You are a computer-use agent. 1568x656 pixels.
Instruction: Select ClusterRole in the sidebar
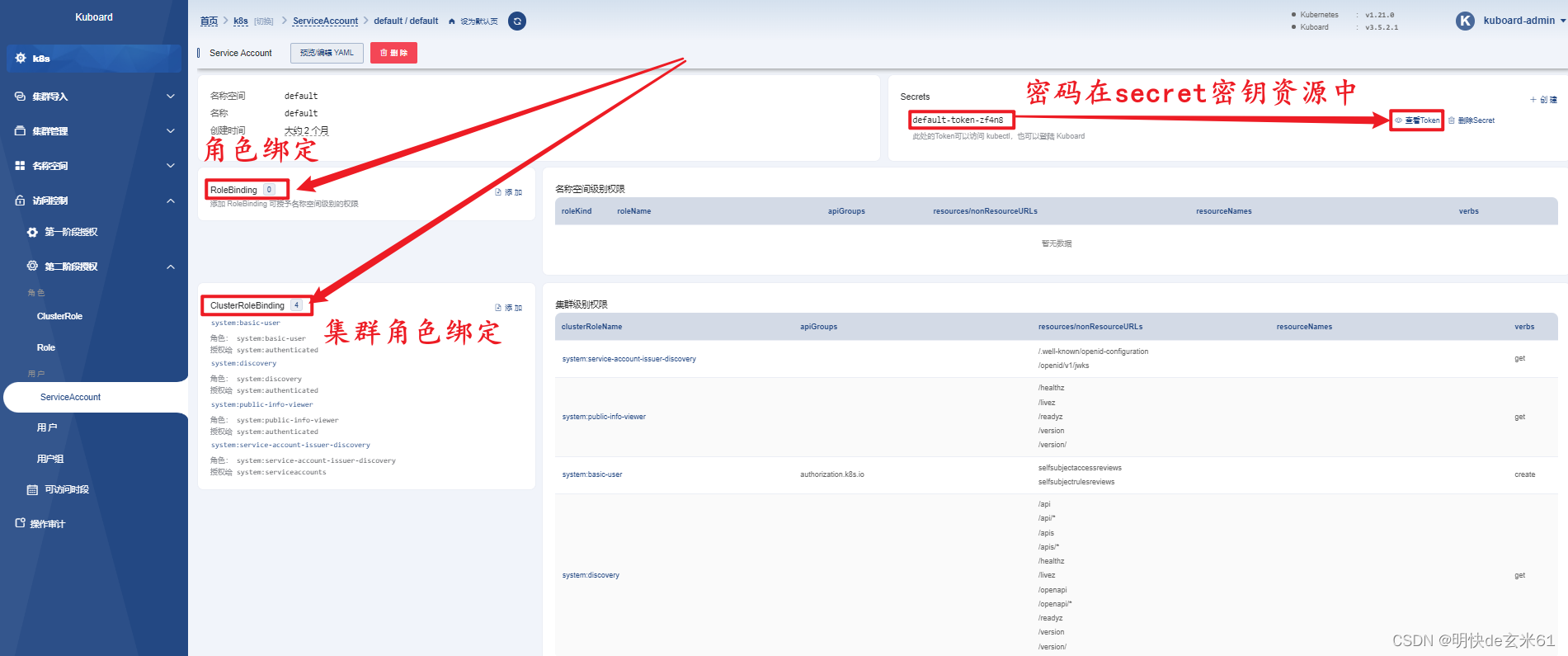tap(59, 317)
